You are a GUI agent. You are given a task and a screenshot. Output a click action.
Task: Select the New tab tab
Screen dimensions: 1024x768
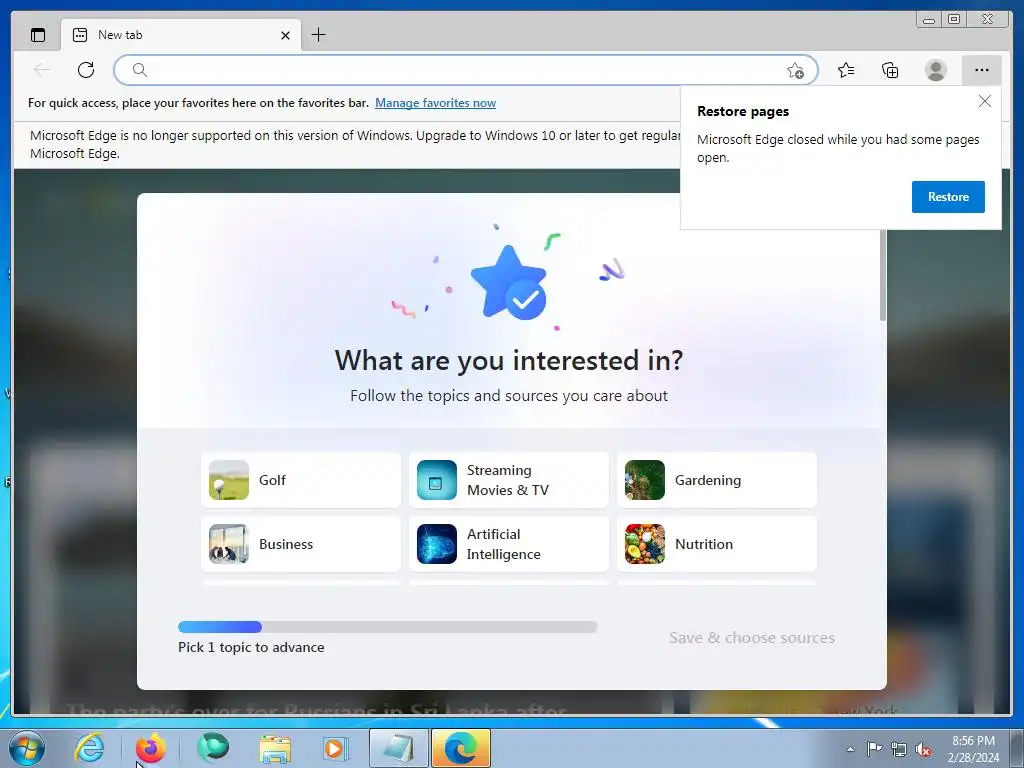point(181,35)
